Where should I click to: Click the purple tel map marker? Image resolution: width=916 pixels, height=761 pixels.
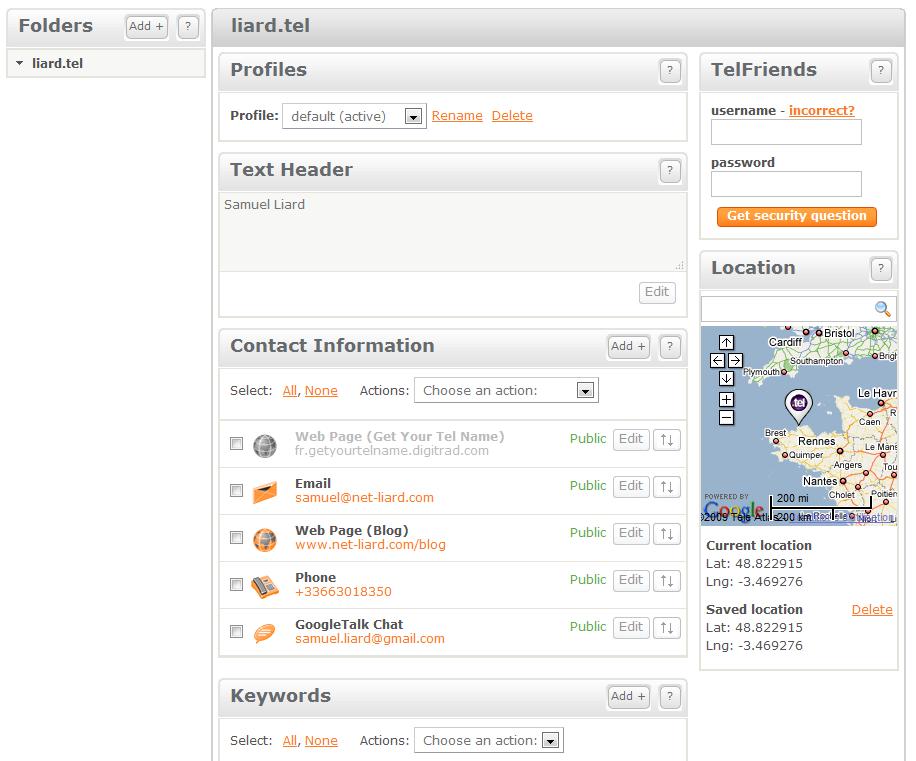(798, 404)
